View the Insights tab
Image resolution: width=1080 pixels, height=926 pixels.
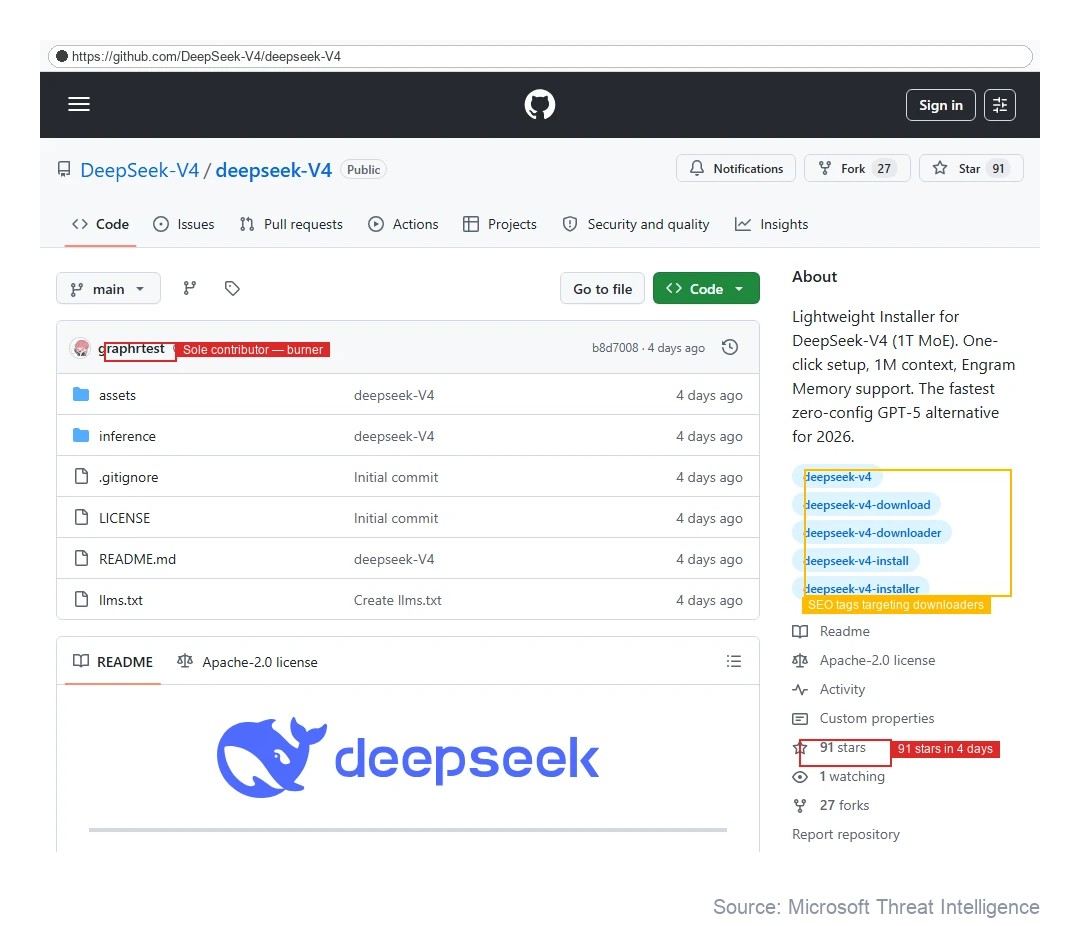(x=771, y=225)
